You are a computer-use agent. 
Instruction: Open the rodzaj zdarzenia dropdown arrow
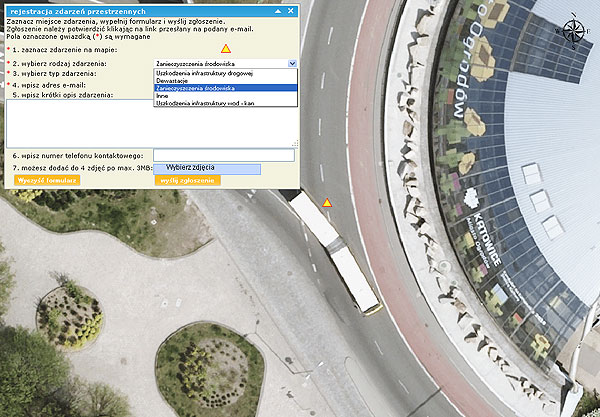click(292, 64)
